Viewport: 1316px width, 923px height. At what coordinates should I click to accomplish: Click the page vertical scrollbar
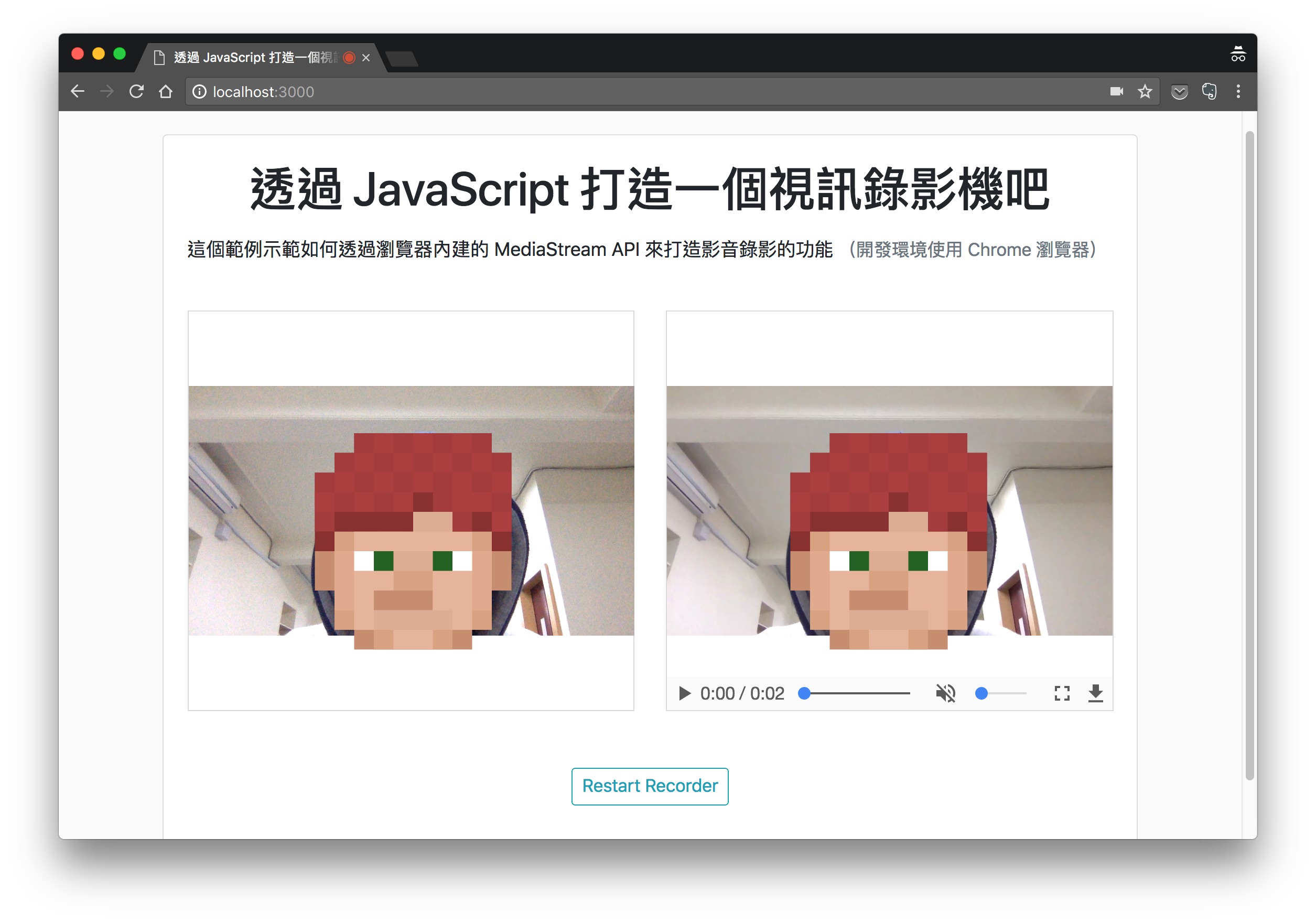click(1249, 456)
